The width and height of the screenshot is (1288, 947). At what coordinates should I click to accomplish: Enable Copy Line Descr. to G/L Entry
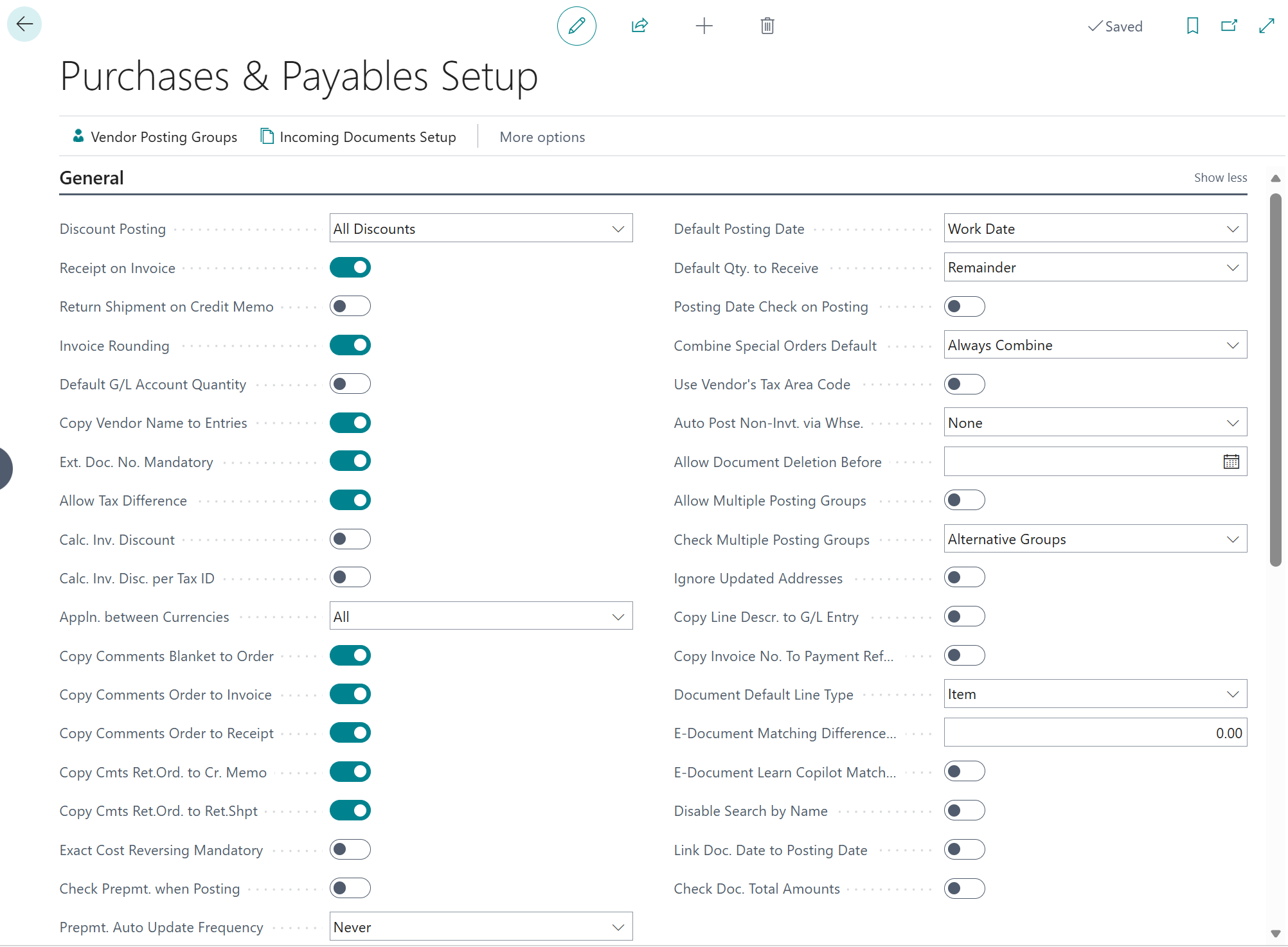click(965, 617)
